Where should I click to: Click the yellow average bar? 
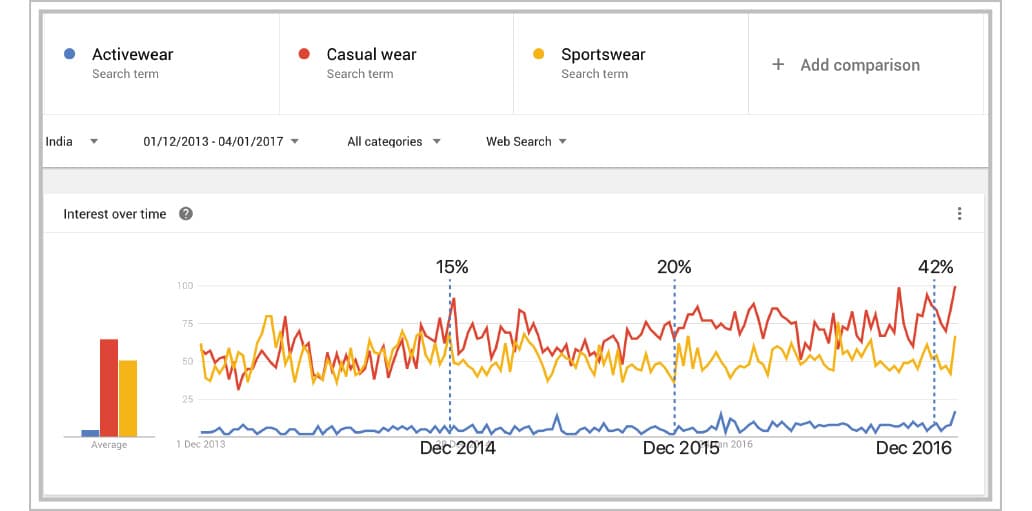click(127, 398)
